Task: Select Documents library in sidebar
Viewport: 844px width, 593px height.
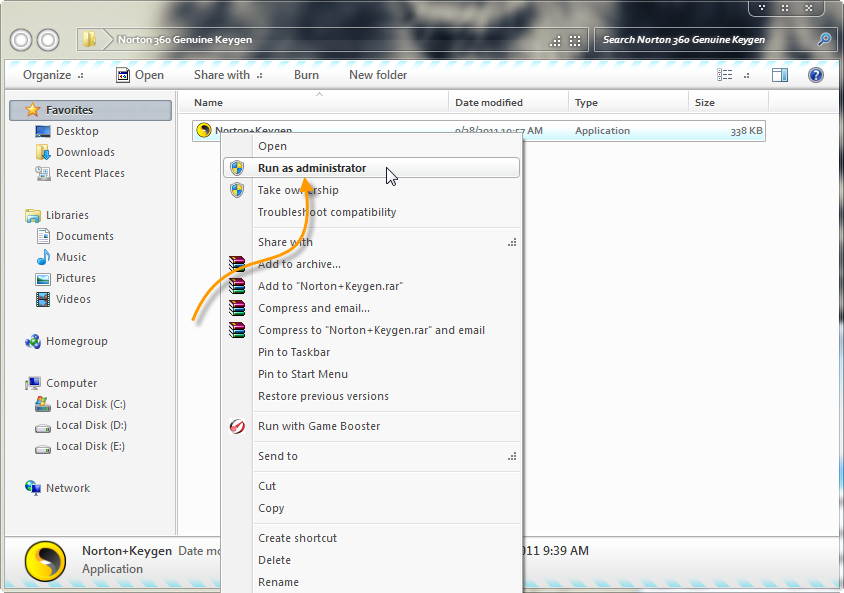Action: click(x=85, y=236)
